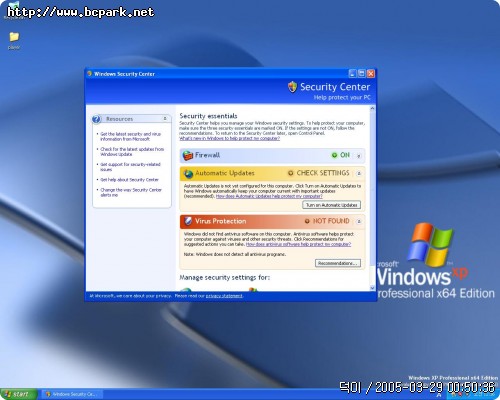
Task: Click the Resources help question mark icon
Action: coord(97,119)
